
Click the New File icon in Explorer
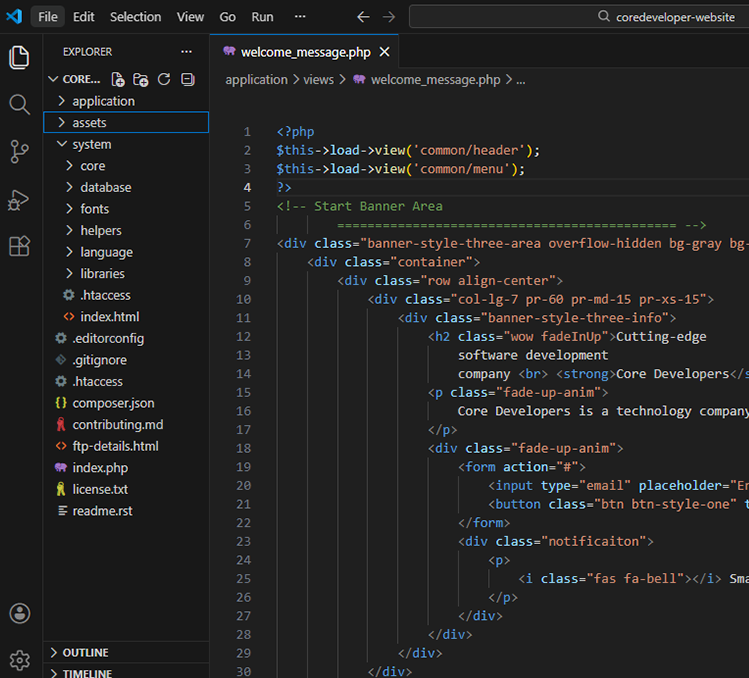click(x=118, y=79)
